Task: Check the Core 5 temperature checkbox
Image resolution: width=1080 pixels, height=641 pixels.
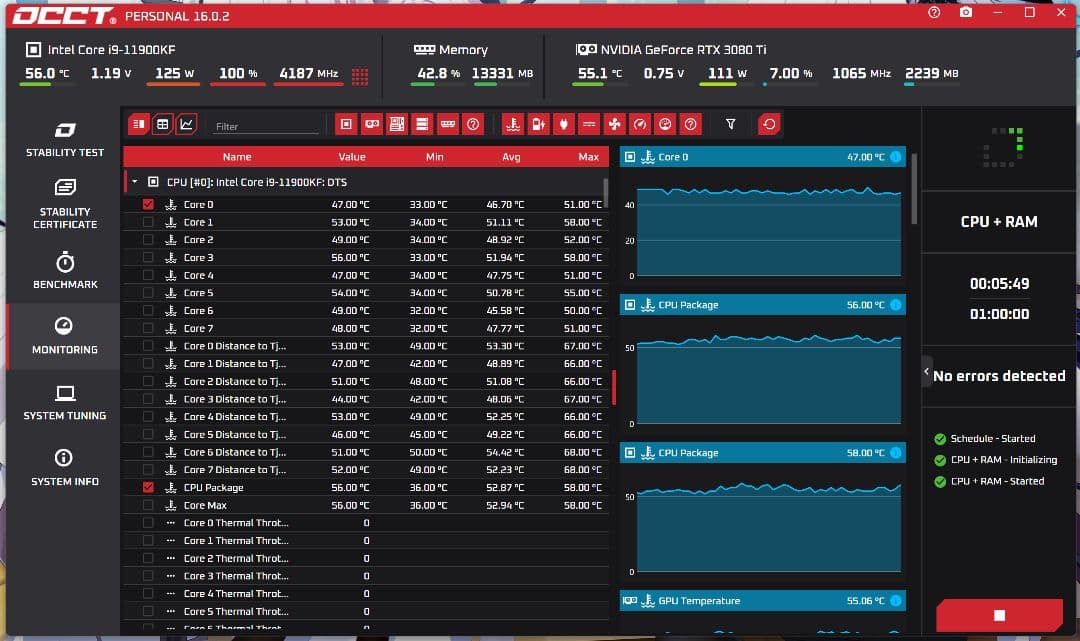Action: click(148, 293)
